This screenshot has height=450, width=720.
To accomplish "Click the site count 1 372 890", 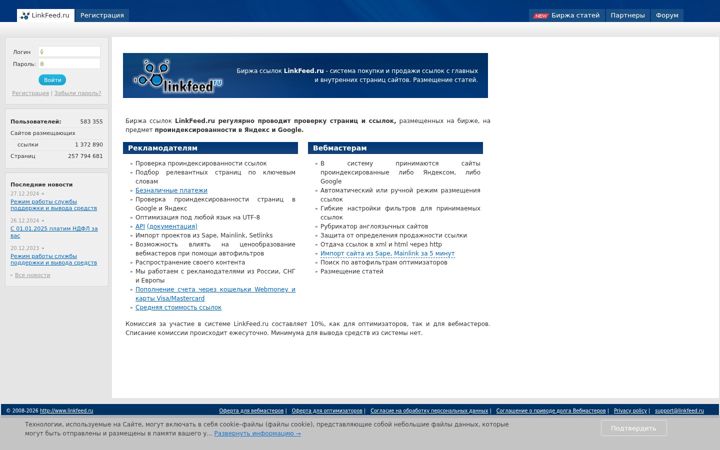I will [x=89, y=145].
